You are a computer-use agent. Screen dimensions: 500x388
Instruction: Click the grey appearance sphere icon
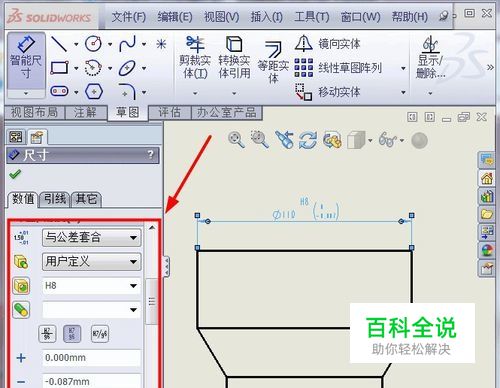coord(419,140)
